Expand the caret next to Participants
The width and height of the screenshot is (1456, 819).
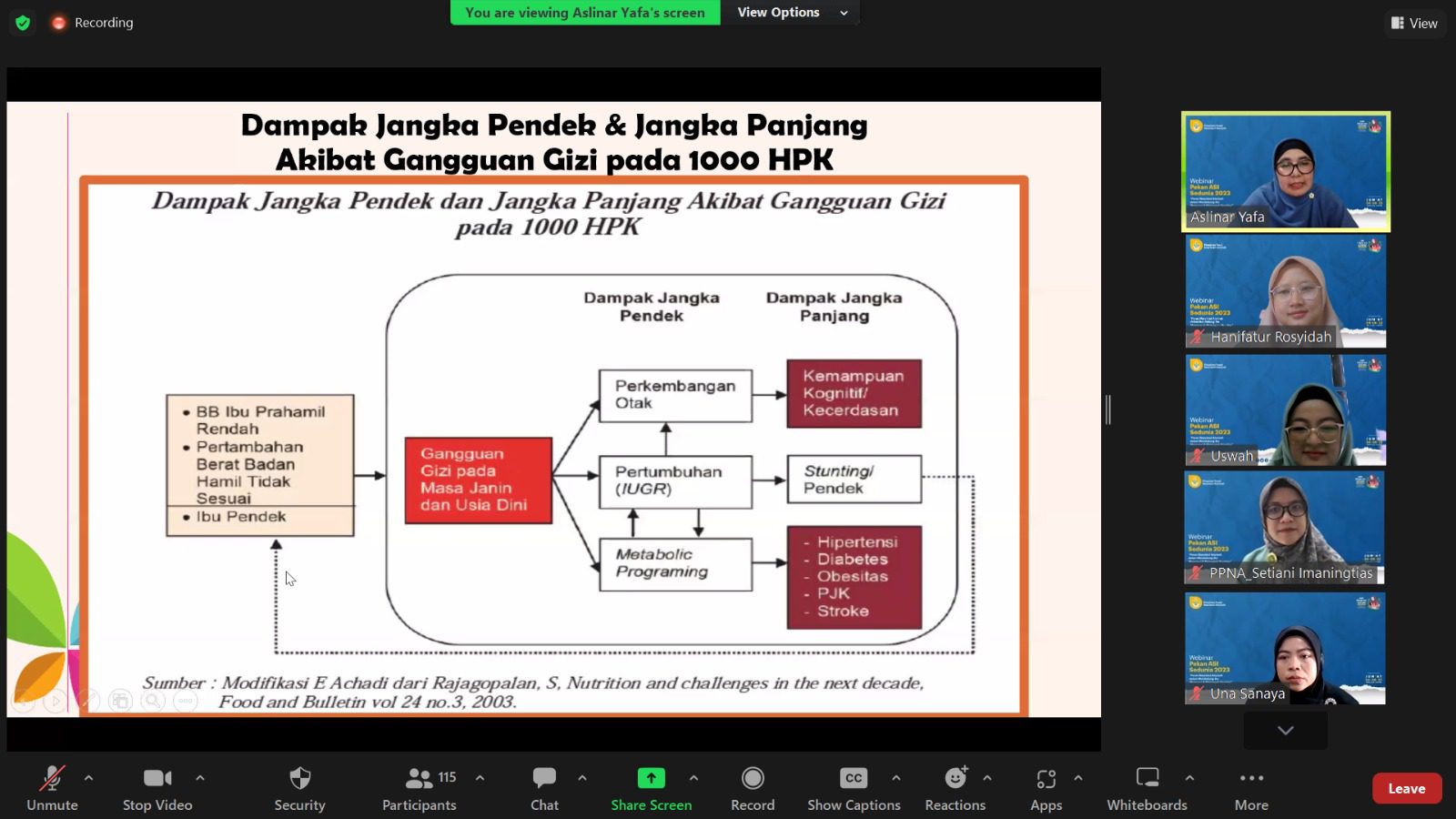(480, 778)
